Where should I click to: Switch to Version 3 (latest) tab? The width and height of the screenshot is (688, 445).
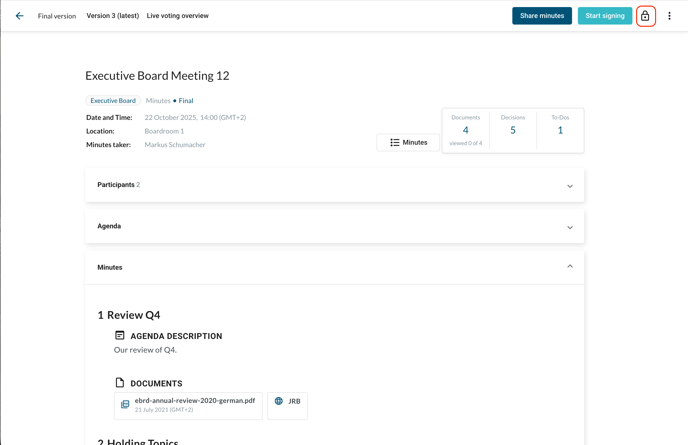tap(113, 16)
